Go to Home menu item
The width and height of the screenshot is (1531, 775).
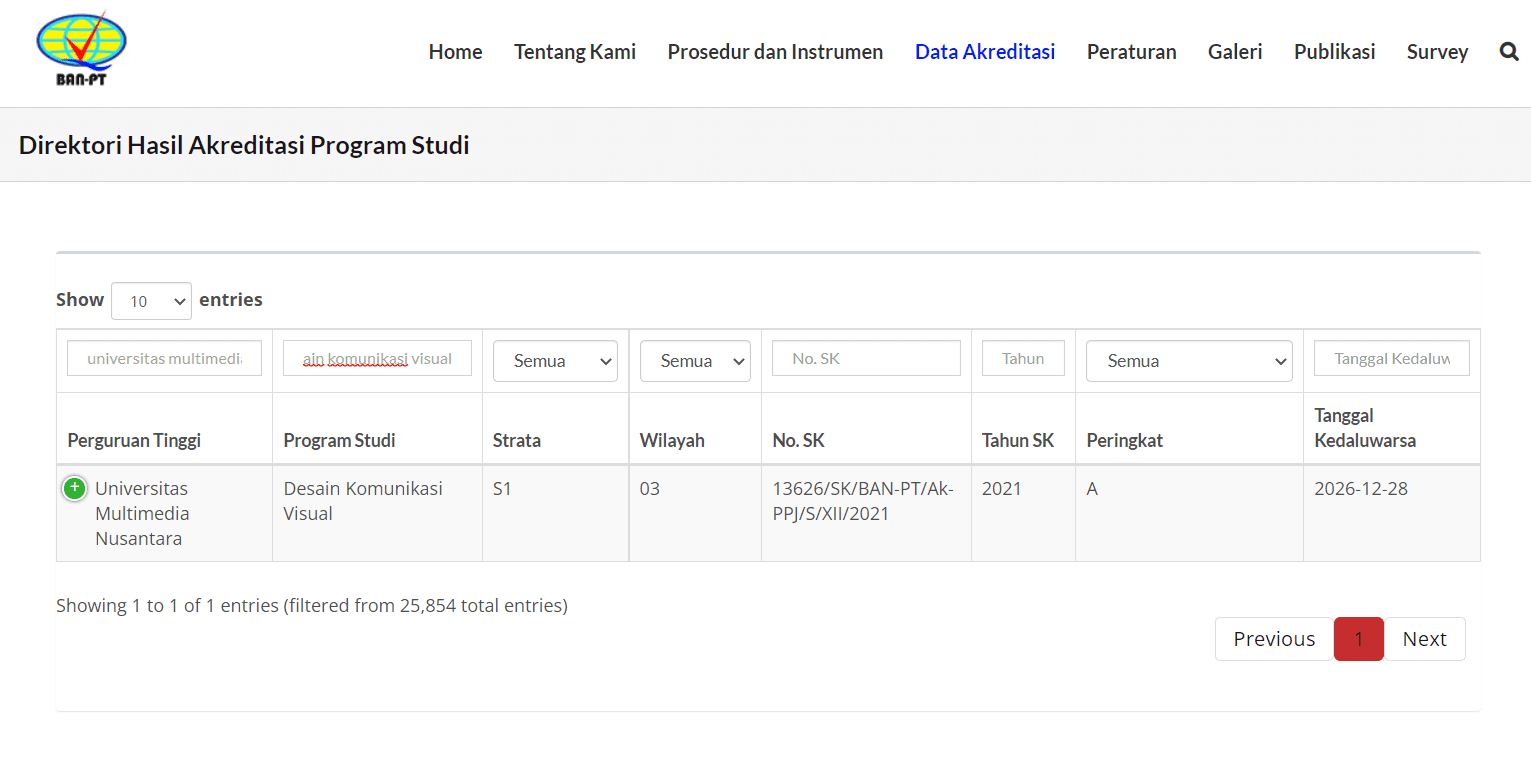tap(455, 52)
